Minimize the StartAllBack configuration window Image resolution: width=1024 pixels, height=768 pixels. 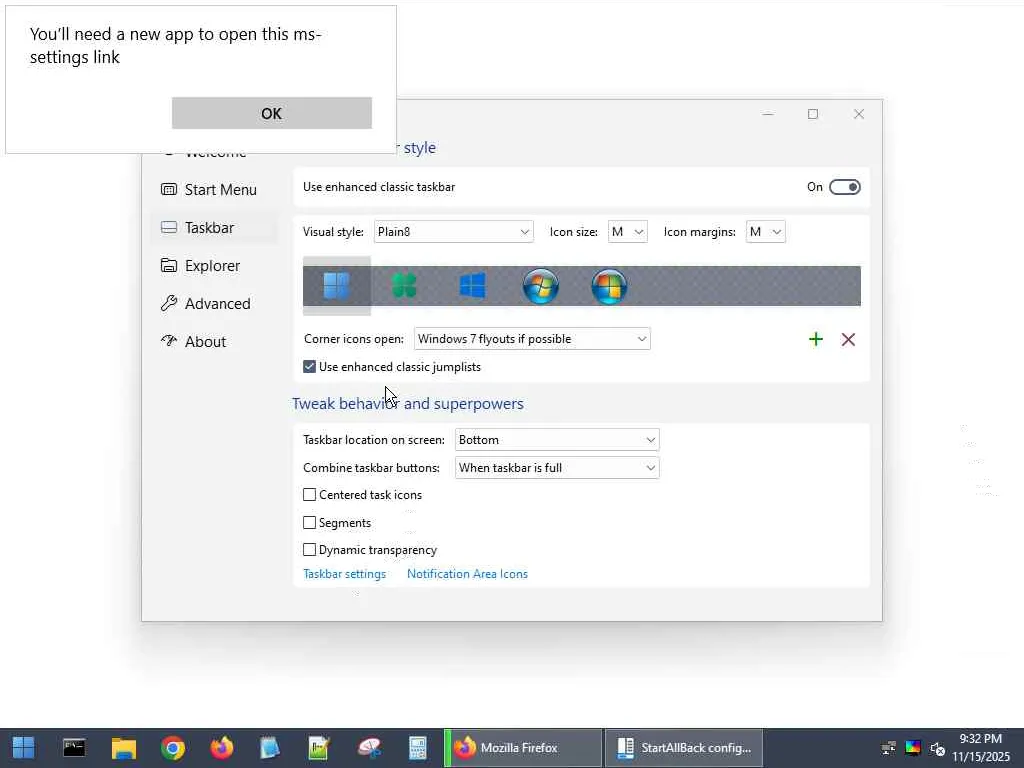tap(768, 114)
